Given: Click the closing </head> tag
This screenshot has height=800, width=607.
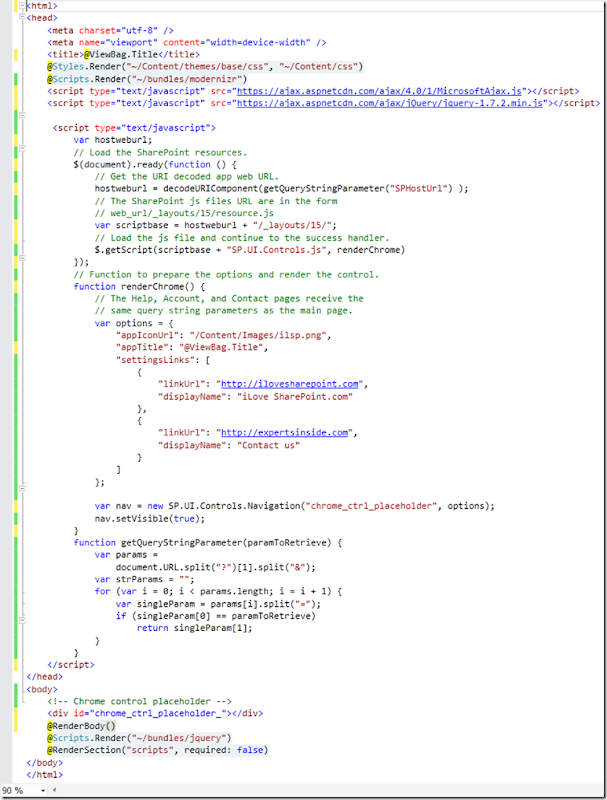Looking at the screenshot, I should click(x=45, y=677).
